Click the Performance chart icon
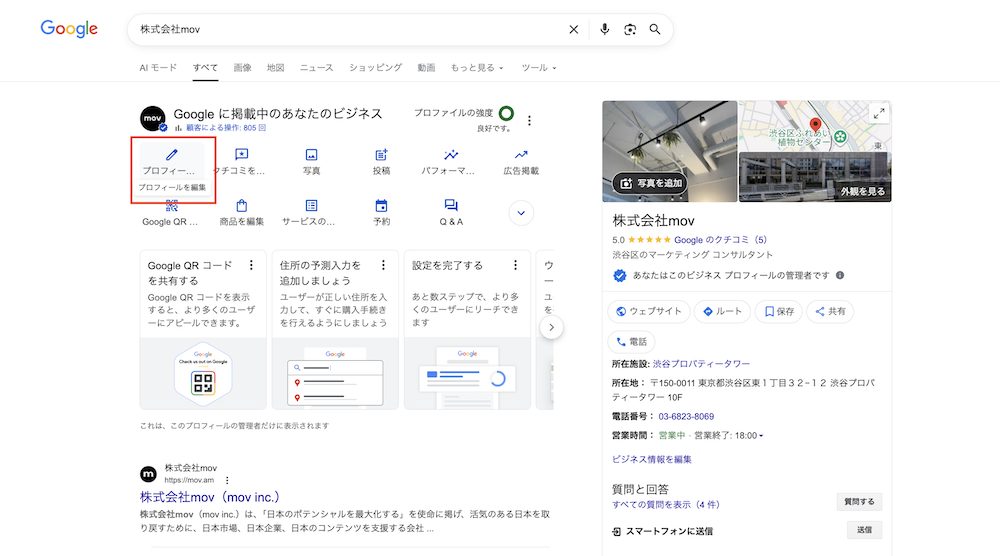This screenshot has width=1000, height=556. (451, 156)
